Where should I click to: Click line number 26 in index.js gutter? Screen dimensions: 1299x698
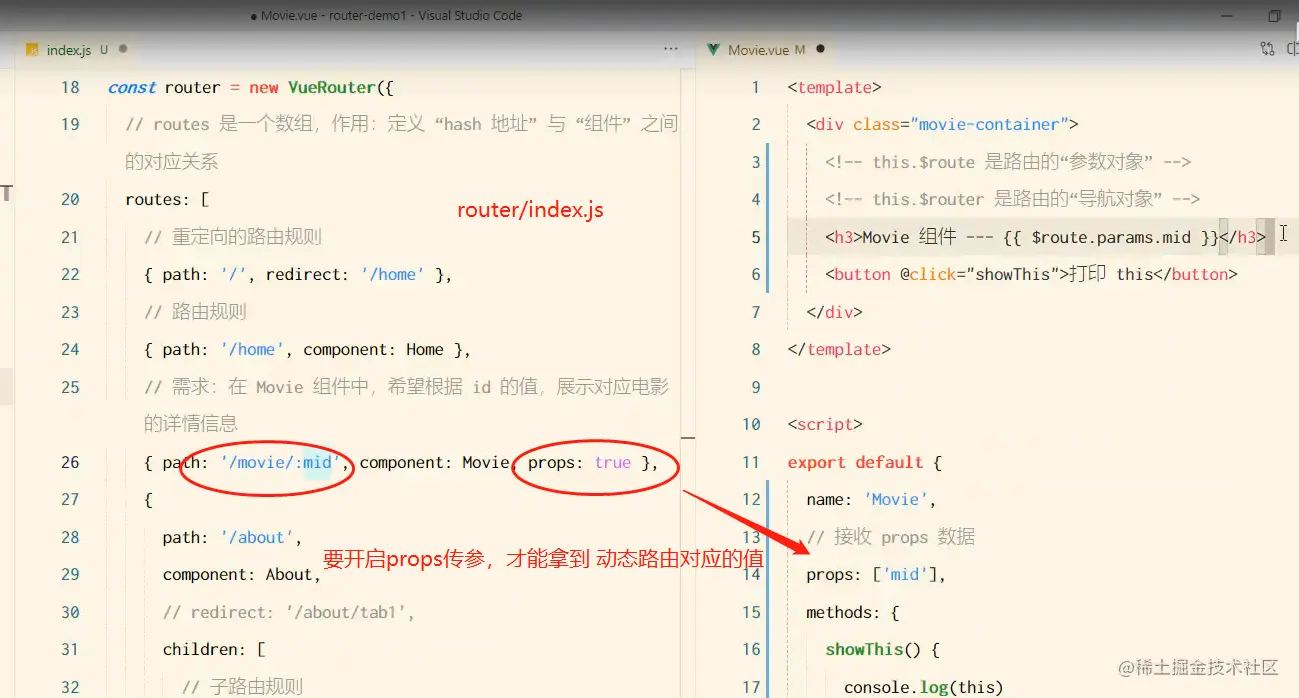pyautogui.click(x=69, y=462)
